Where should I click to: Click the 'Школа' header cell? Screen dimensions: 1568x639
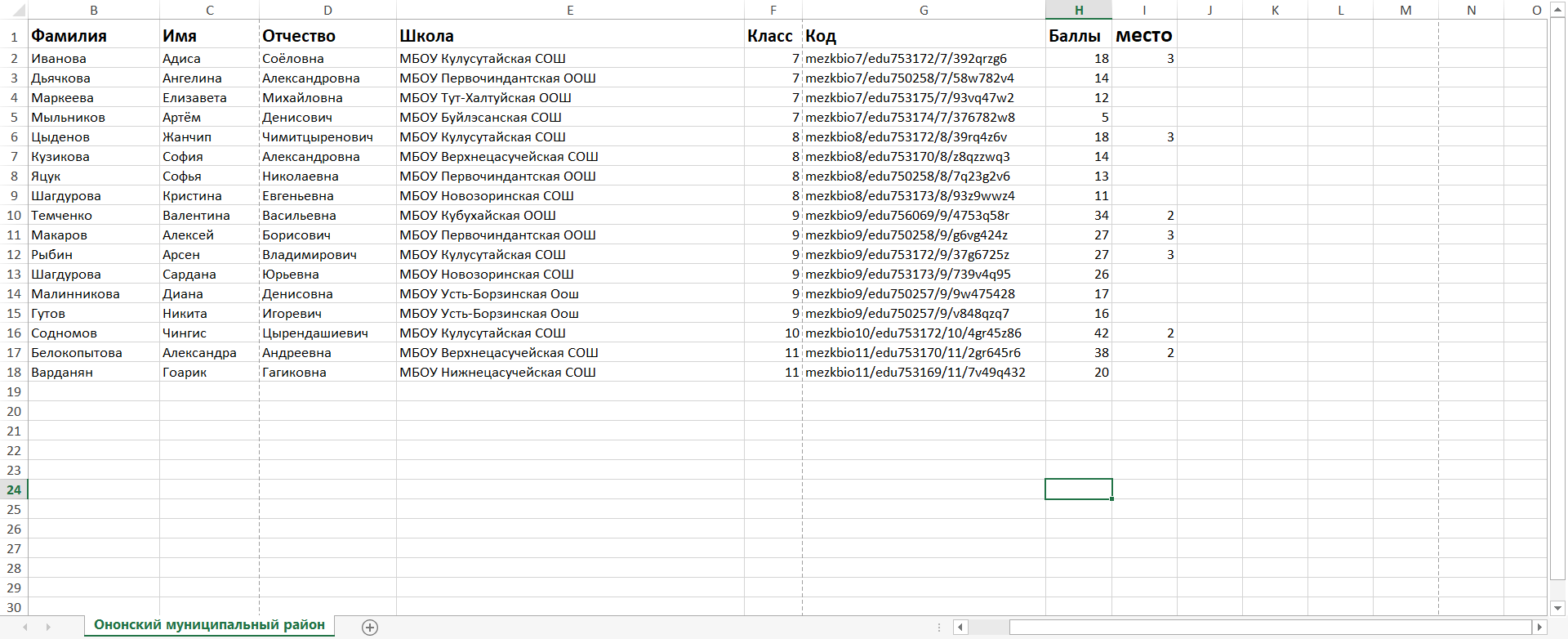(x=570, y=36)
